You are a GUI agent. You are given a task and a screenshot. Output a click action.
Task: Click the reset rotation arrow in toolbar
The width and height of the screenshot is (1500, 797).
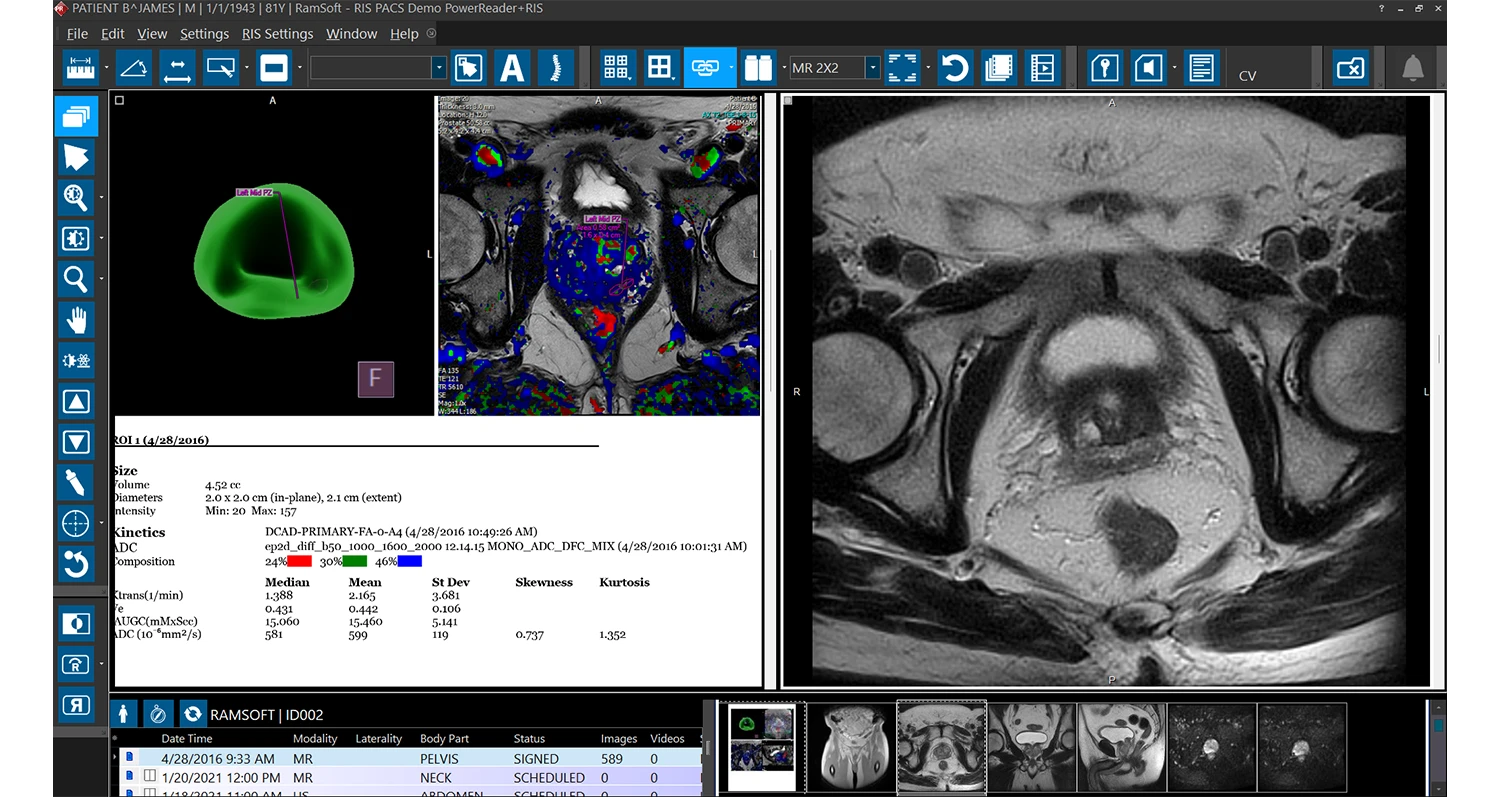point(954,68)
